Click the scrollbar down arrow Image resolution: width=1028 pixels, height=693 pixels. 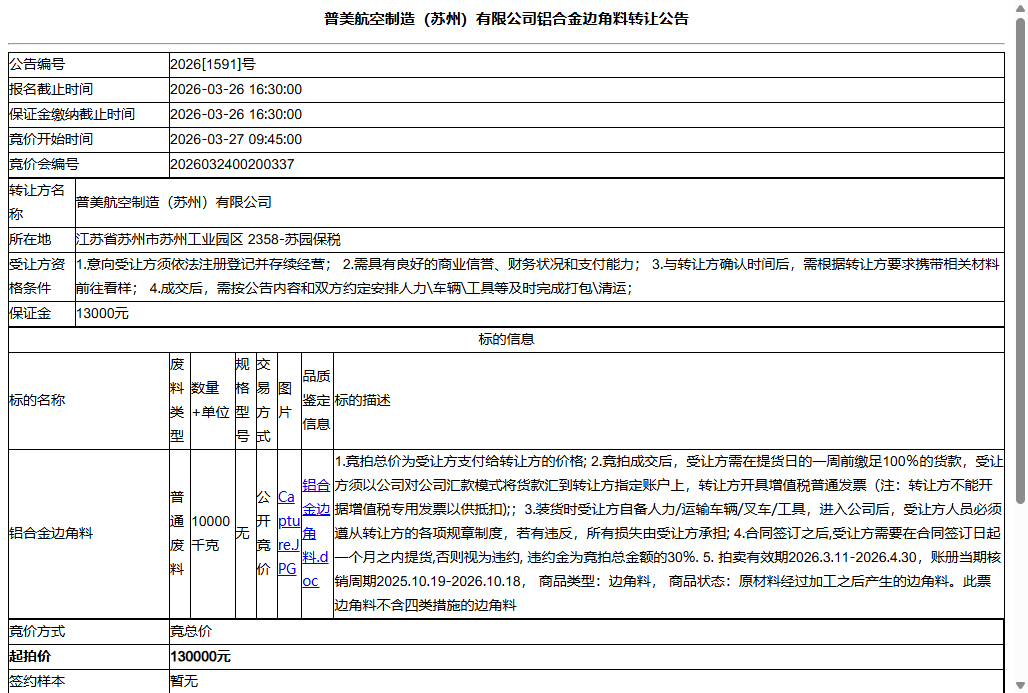pos(1020,685)
